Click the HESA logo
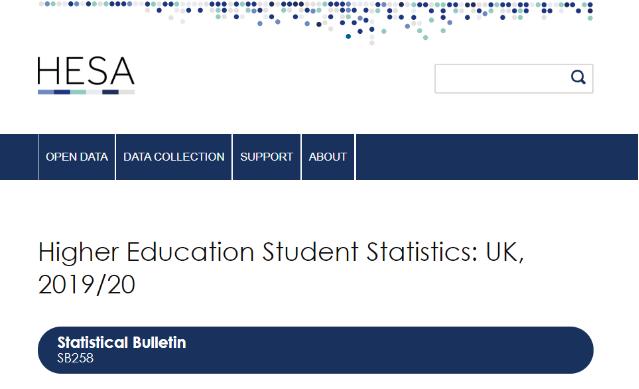Image resolution: width=639 pixels, height=389 pixels. point(86,75)
